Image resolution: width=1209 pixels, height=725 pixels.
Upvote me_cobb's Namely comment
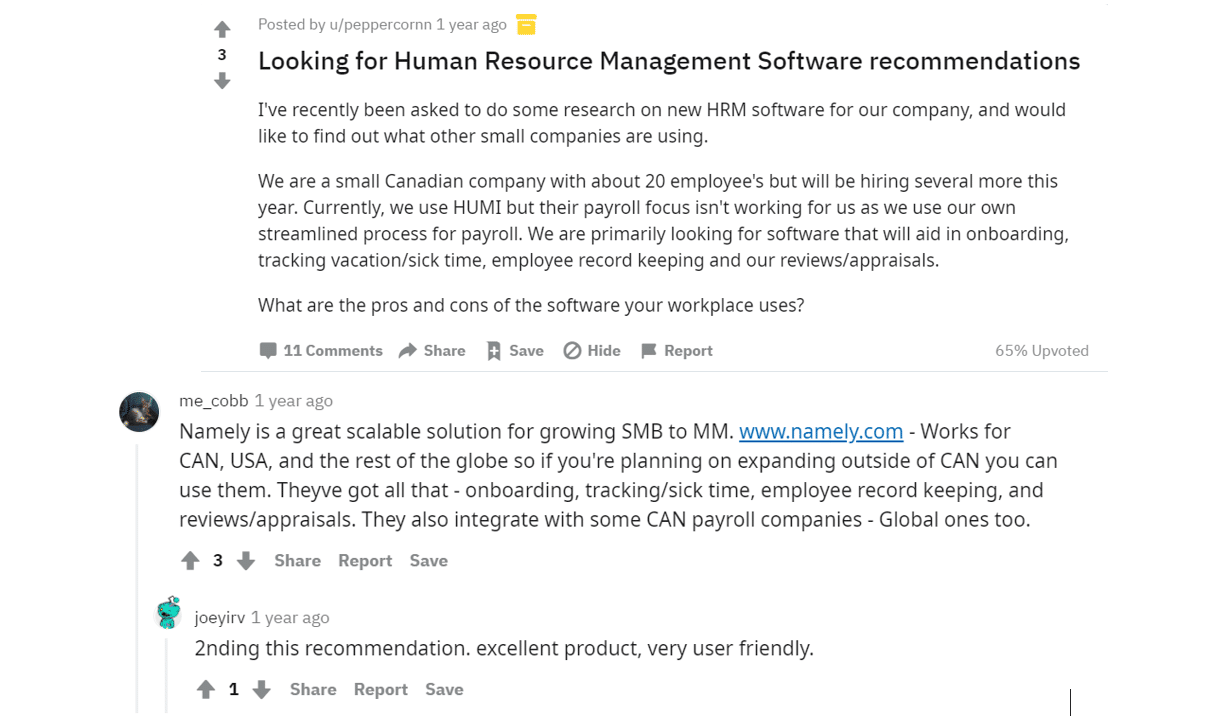pos(190,560)
